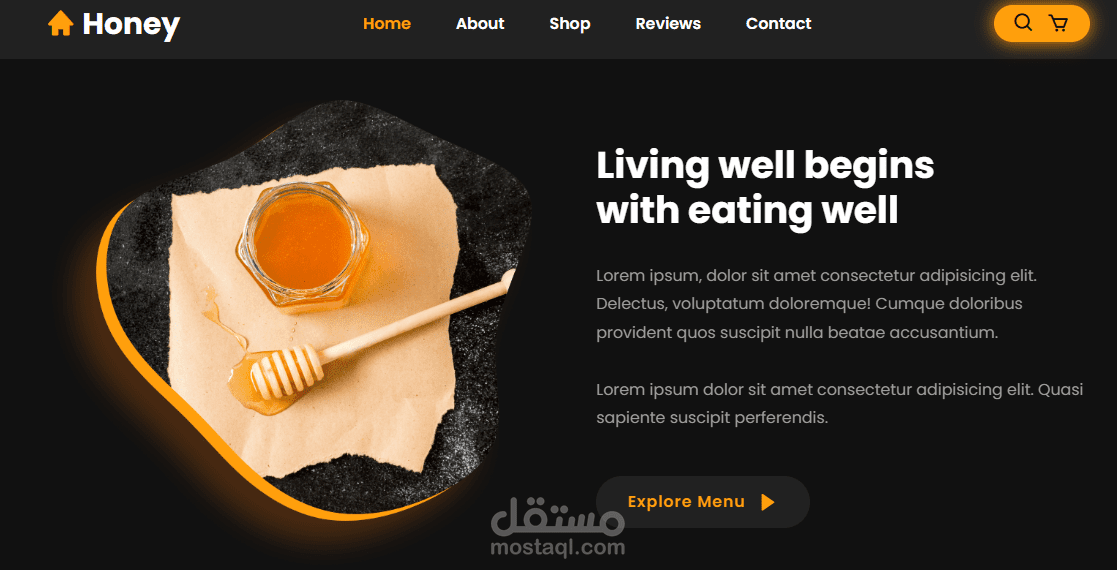The width and height of the screenshot is (1117, 570).
Task: Click the Explore Menu button
Action: click(x=702, y=502)
